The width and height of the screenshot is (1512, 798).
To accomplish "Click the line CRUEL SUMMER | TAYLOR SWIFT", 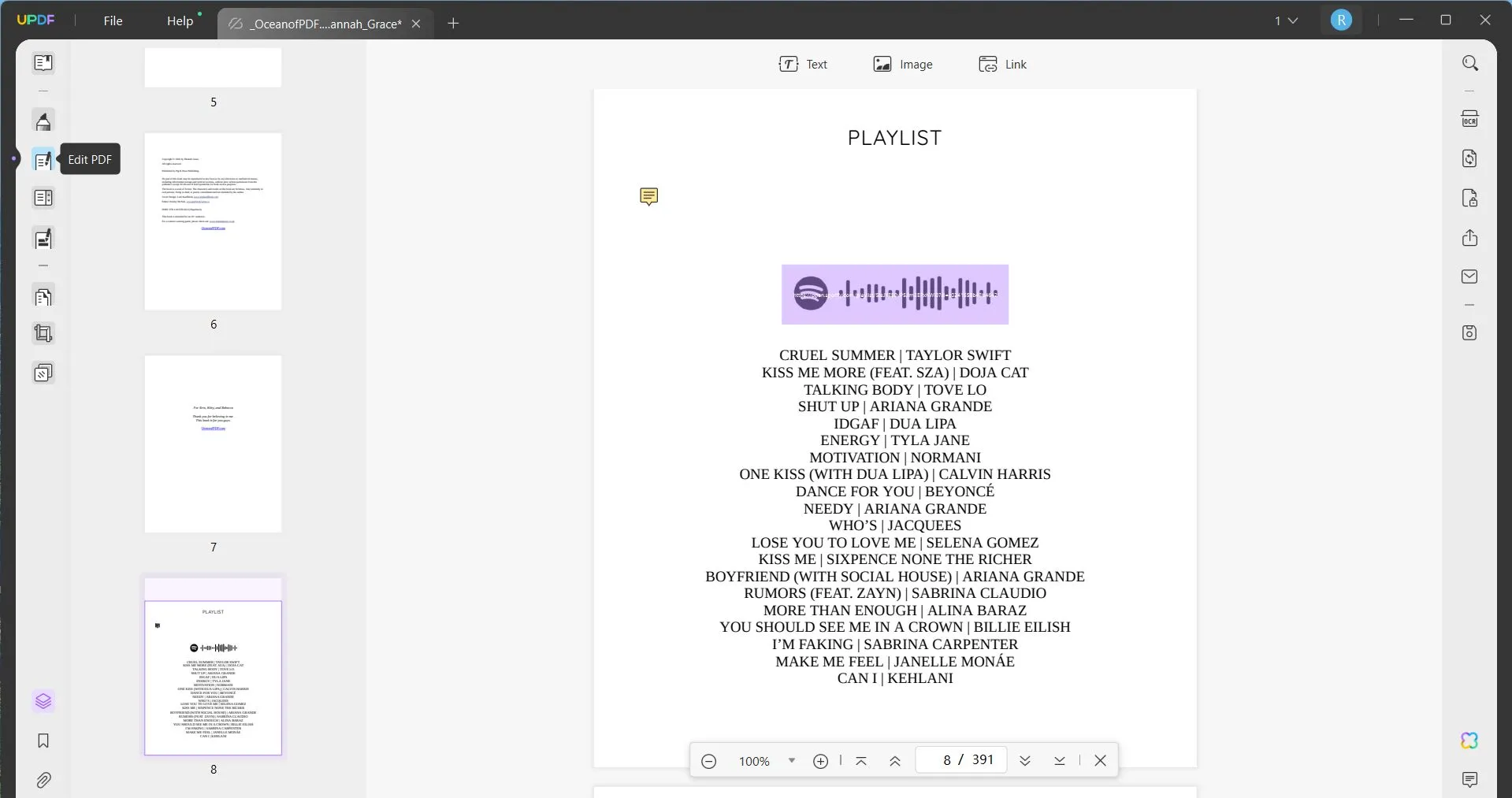I will coord(895,355).
